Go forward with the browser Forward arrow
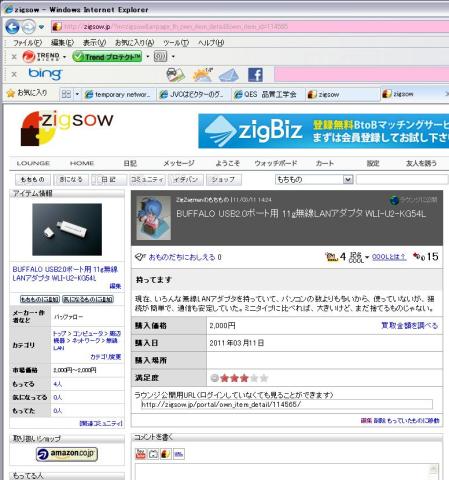The height and width of the screenshot is (480, 449). pos(29,27)
